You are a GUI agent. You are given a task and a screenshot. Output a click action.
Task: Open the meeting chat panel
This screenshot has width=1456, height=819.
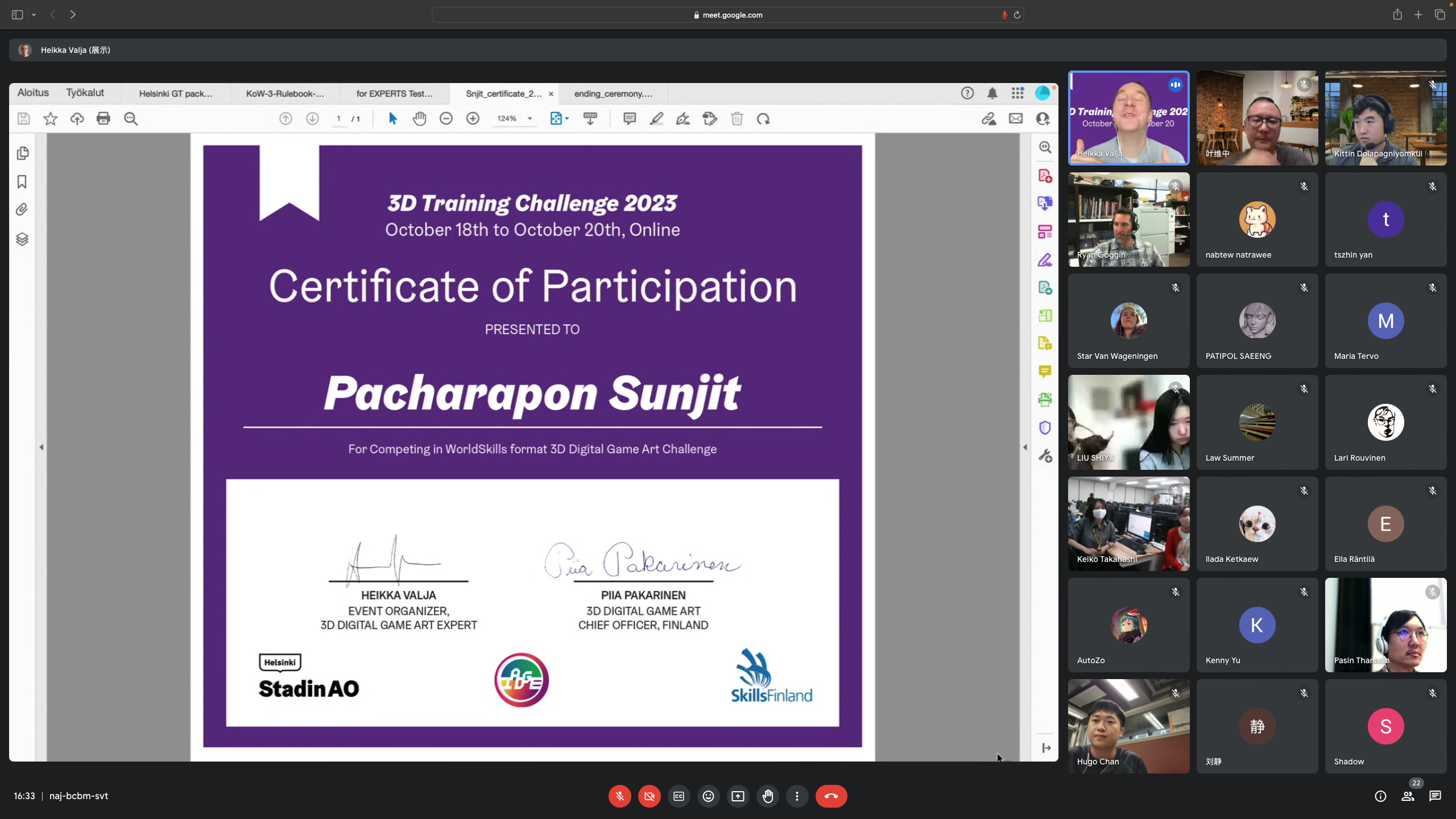click(x=1435, y=796)
